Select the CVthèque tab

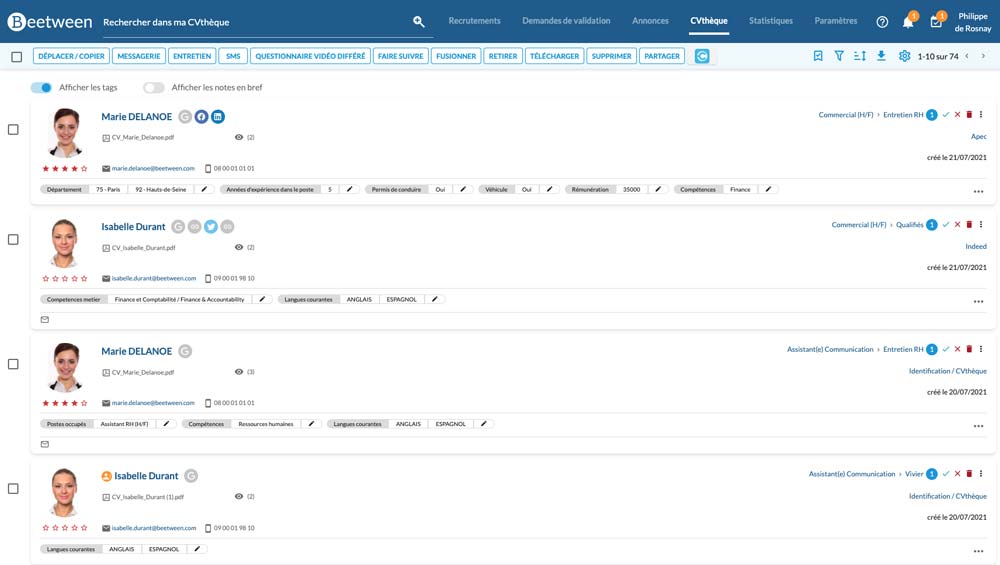[709, 21]
